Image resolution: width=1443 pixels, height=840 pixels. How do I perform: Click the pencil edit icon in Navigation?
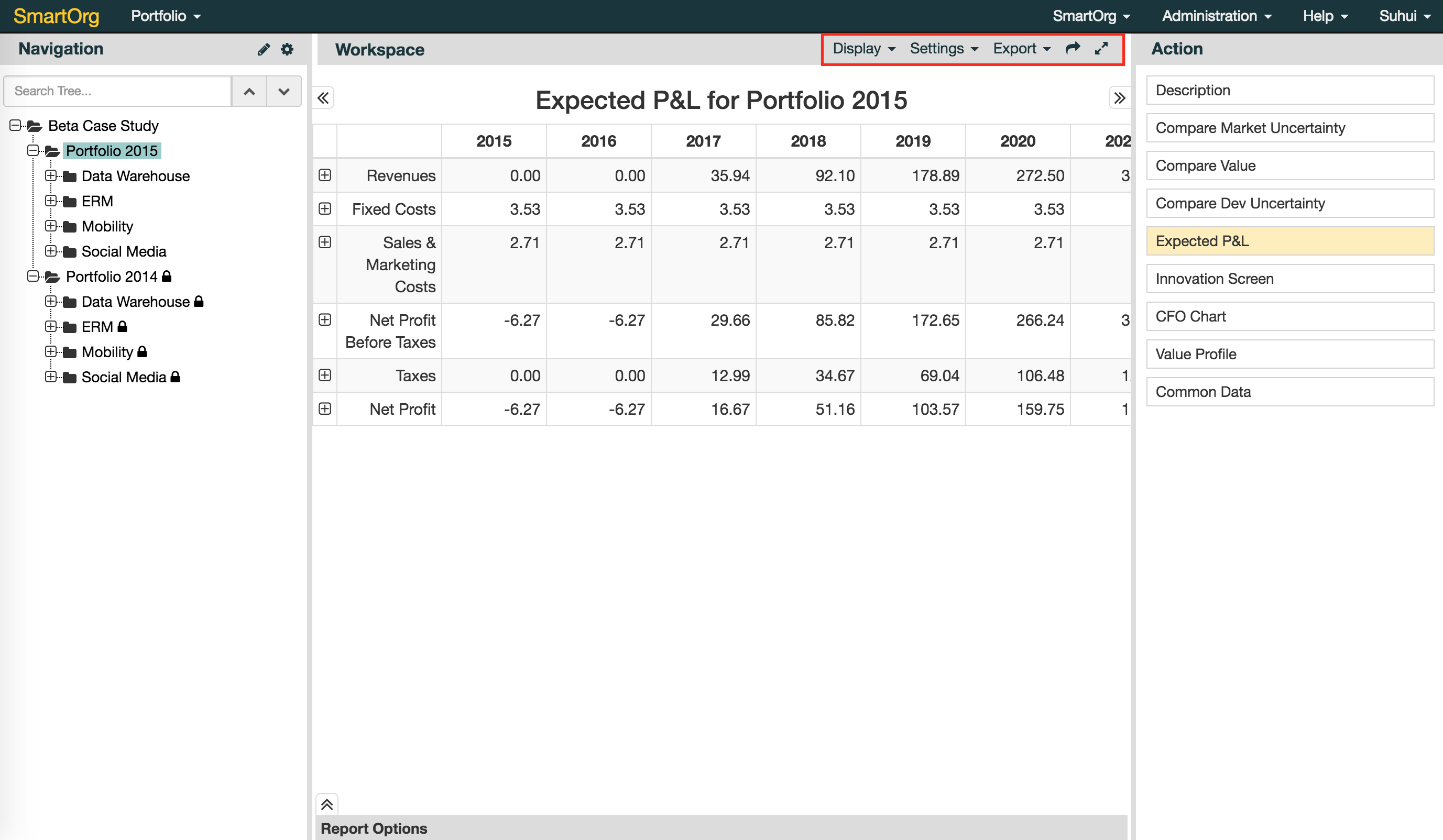tap(263, 49)
